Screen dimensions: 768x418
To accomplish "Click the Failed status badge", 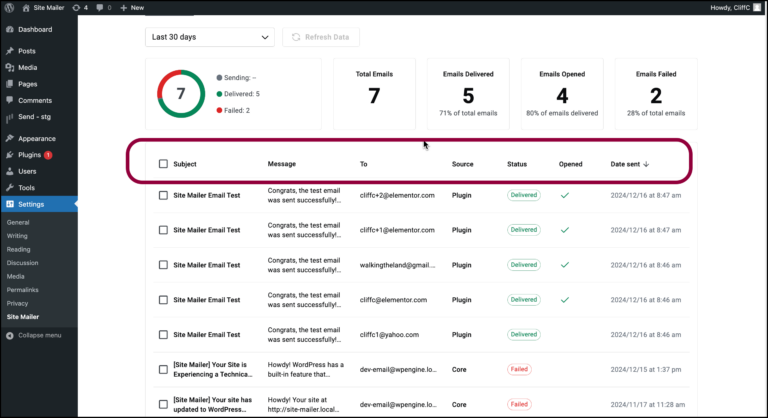I will [x=518, y=369].
